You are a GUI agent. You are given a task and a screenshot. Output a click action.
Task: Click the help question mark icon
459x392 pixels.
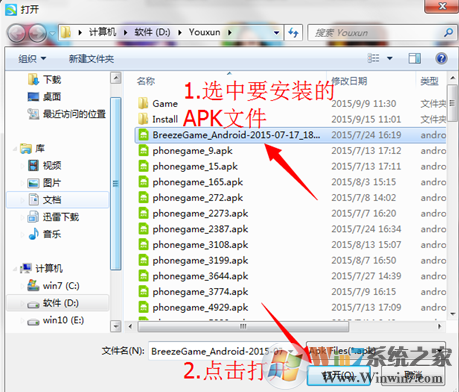coord(441,59)
